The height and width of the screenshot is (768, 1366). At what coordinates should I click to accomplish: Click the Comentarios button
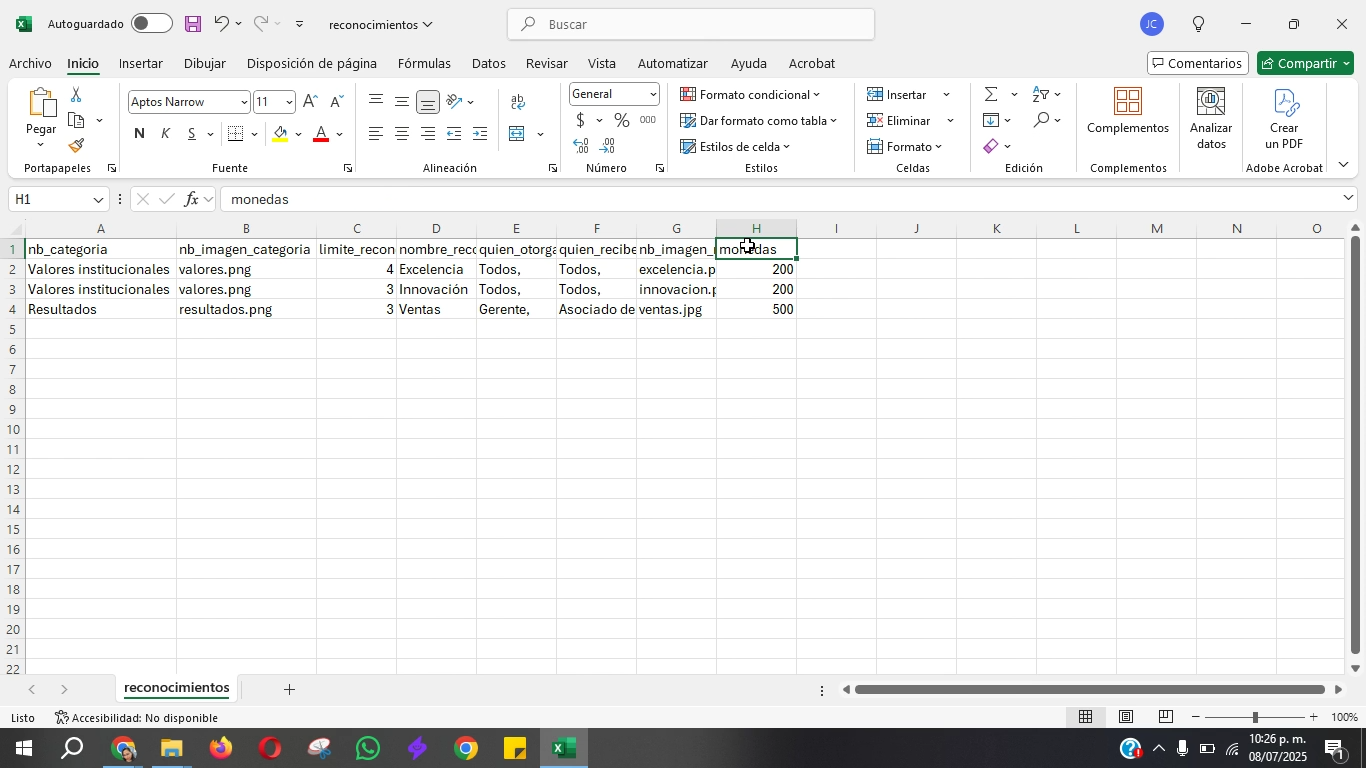click(x=1198, y=63)
